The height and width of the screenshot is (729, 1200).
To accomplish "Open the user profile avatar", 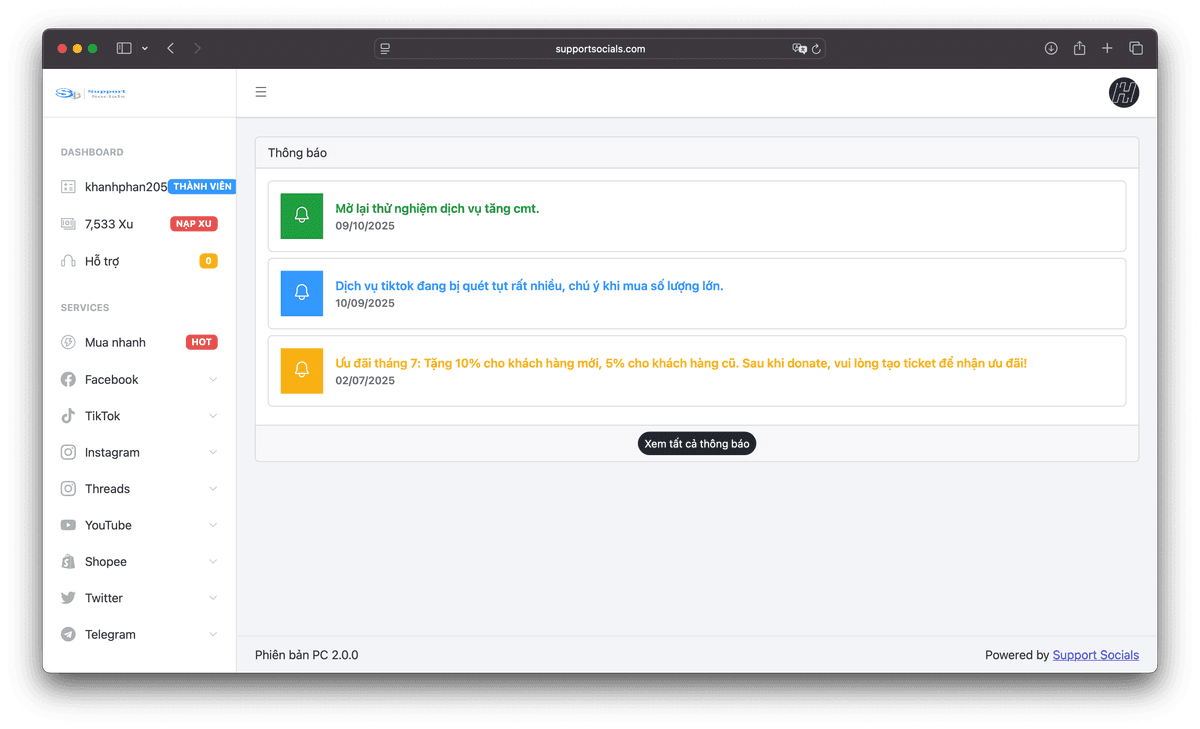I will click(x=1123, y=93).
